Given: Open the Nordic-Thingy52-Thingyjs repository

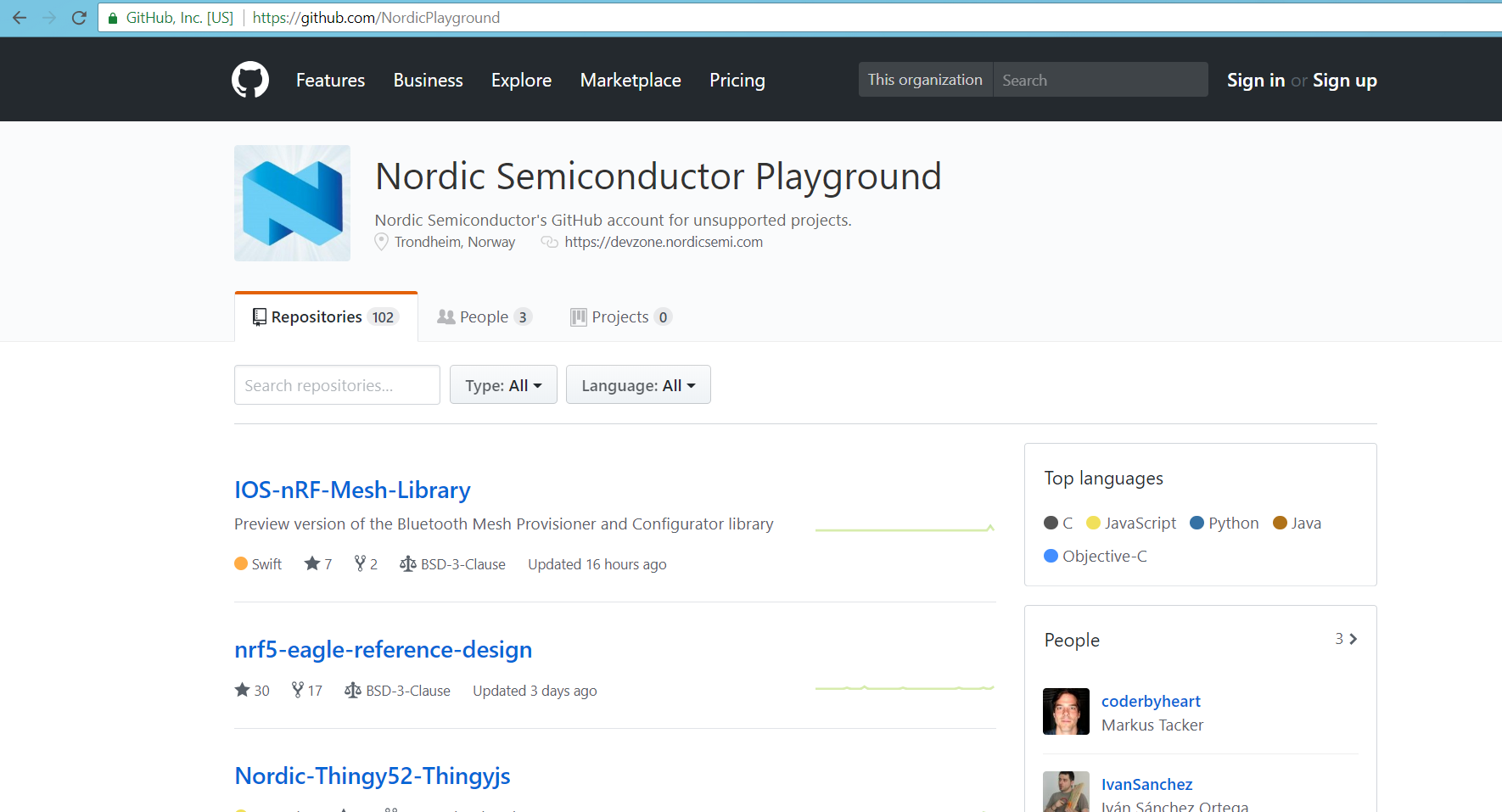Looking at the screenshot, I should point(373,776).
